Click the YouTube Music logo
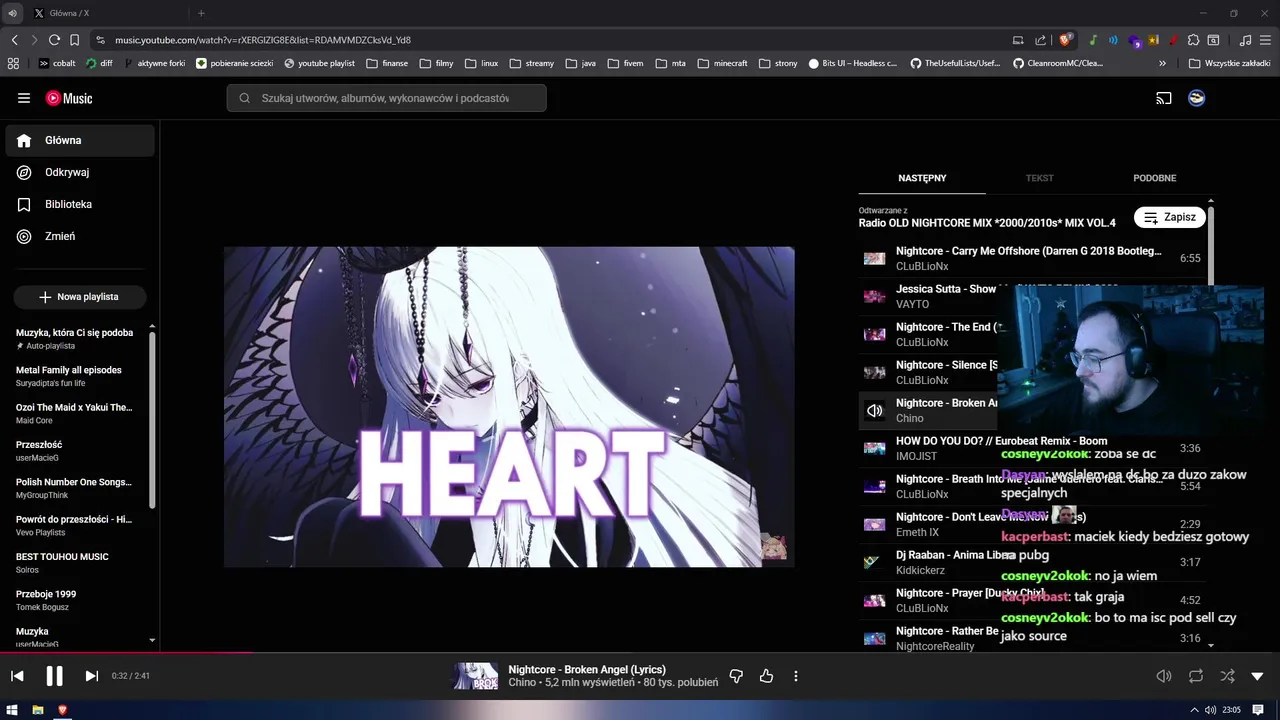 pos(69,98)
